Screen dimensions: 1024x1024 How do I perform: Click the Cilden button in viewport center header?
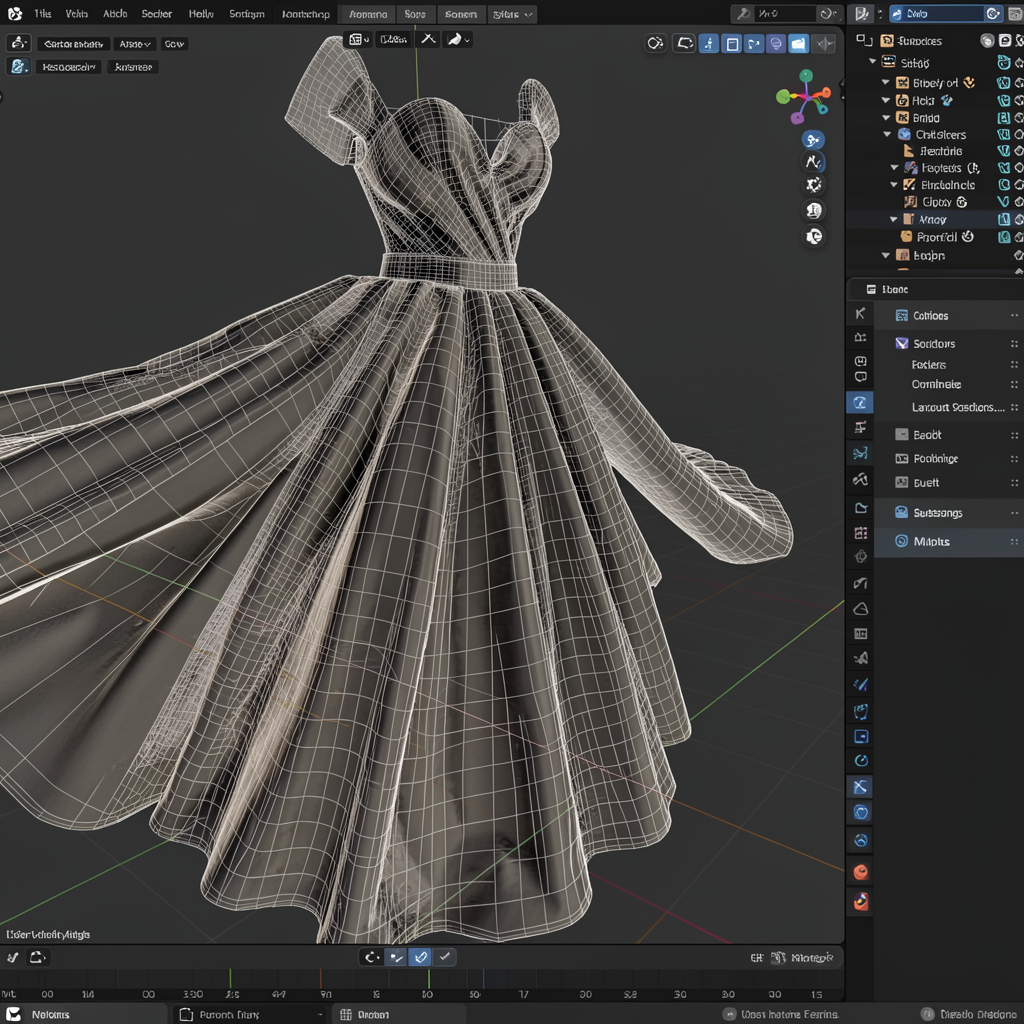[x=394, y=39]
